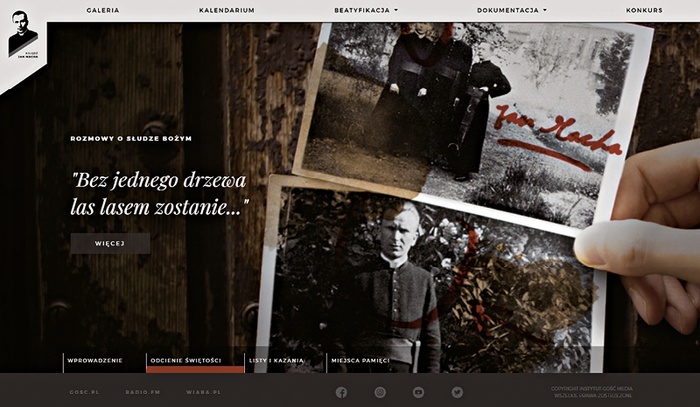The height and width of the screenshot is (407, 700).
Task: Click the Więcej button
Action: 110,244
